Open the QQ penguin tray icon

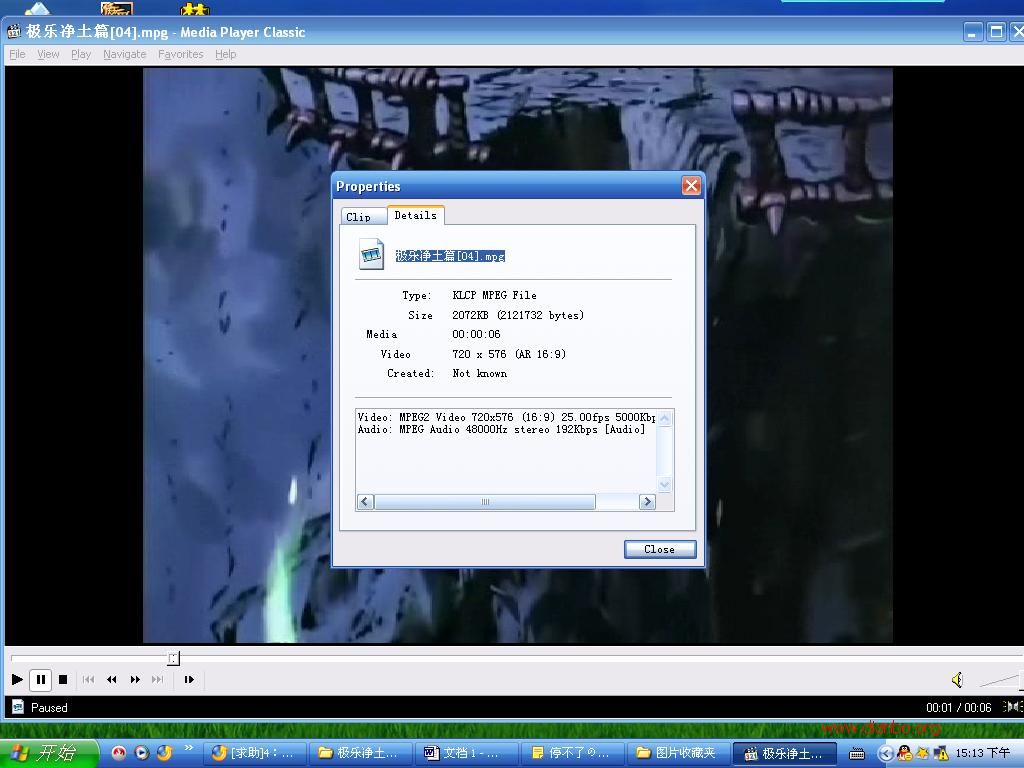point(904,753)
